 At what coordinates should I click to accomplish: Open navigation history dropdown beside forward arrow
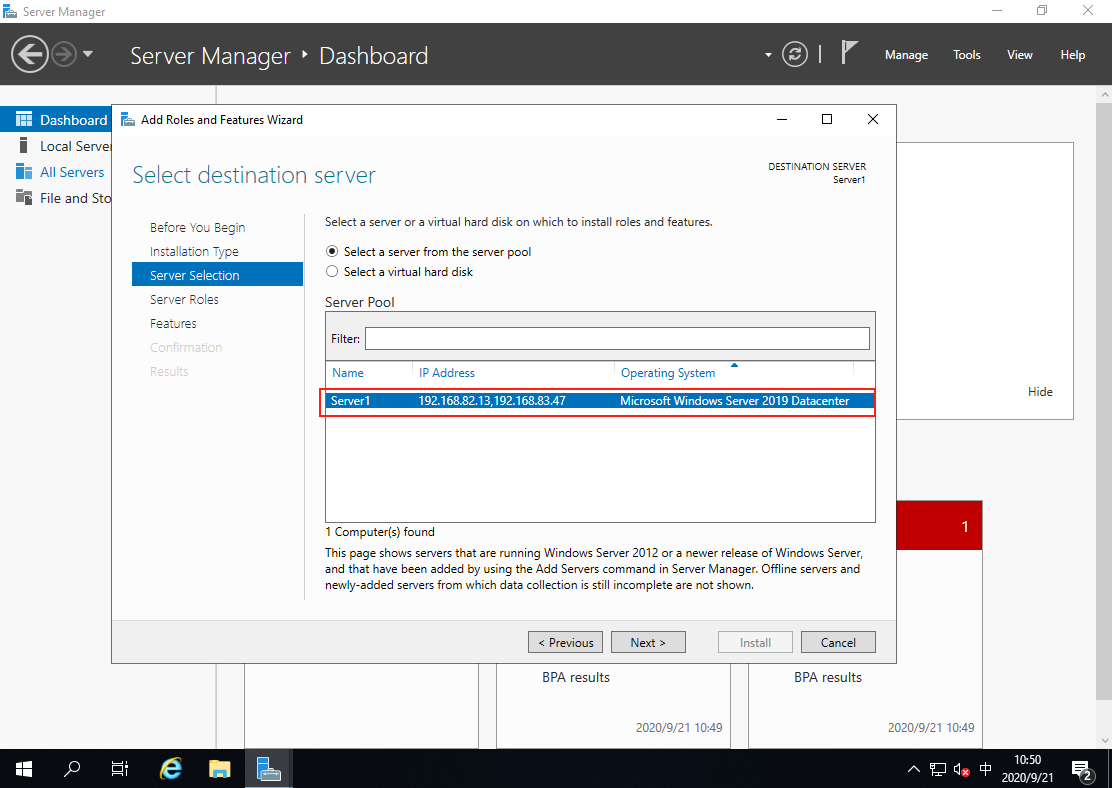tap(88, 54)
